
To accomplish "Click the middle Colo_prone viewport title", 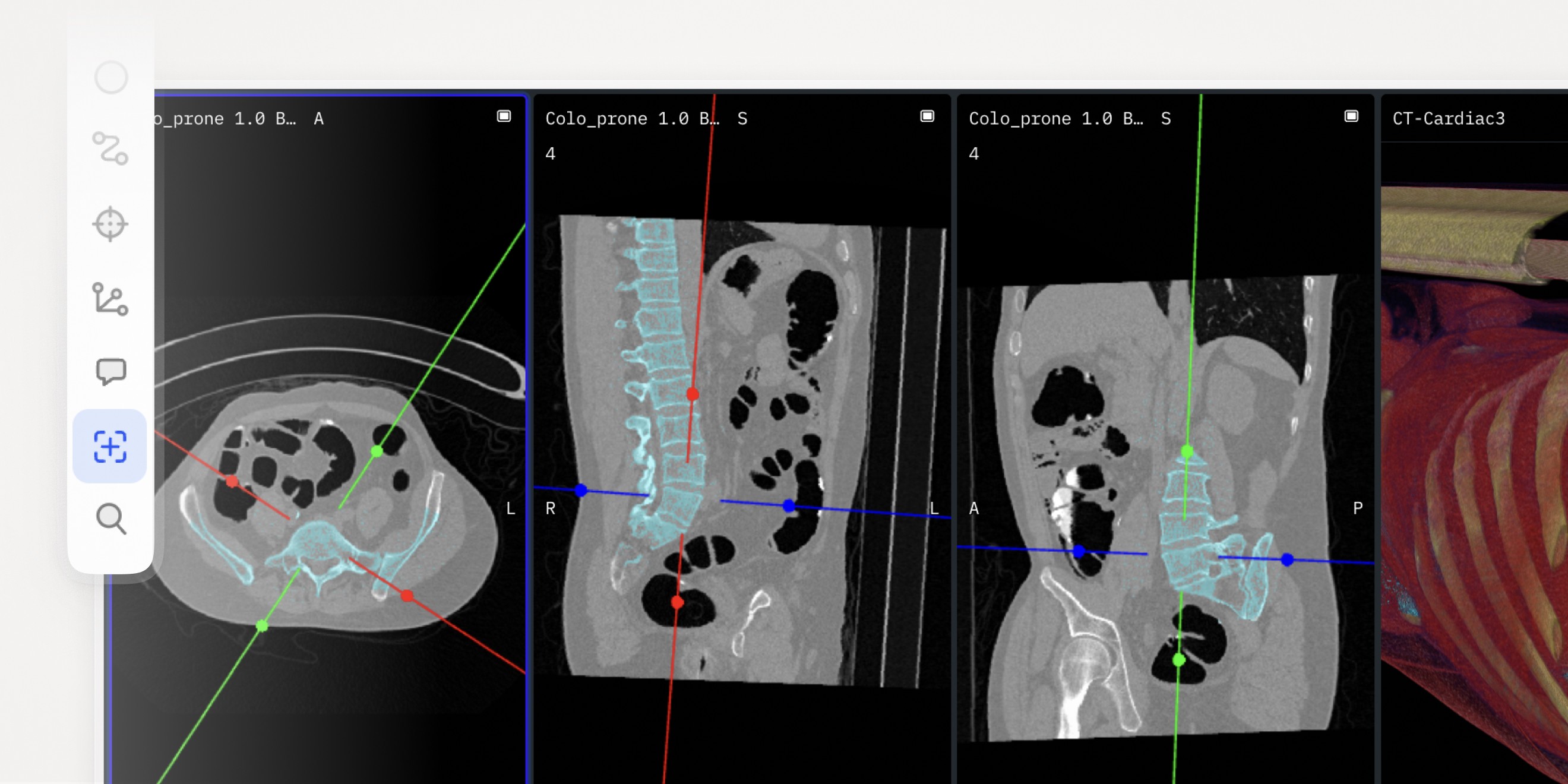I will tap(633, 119).
